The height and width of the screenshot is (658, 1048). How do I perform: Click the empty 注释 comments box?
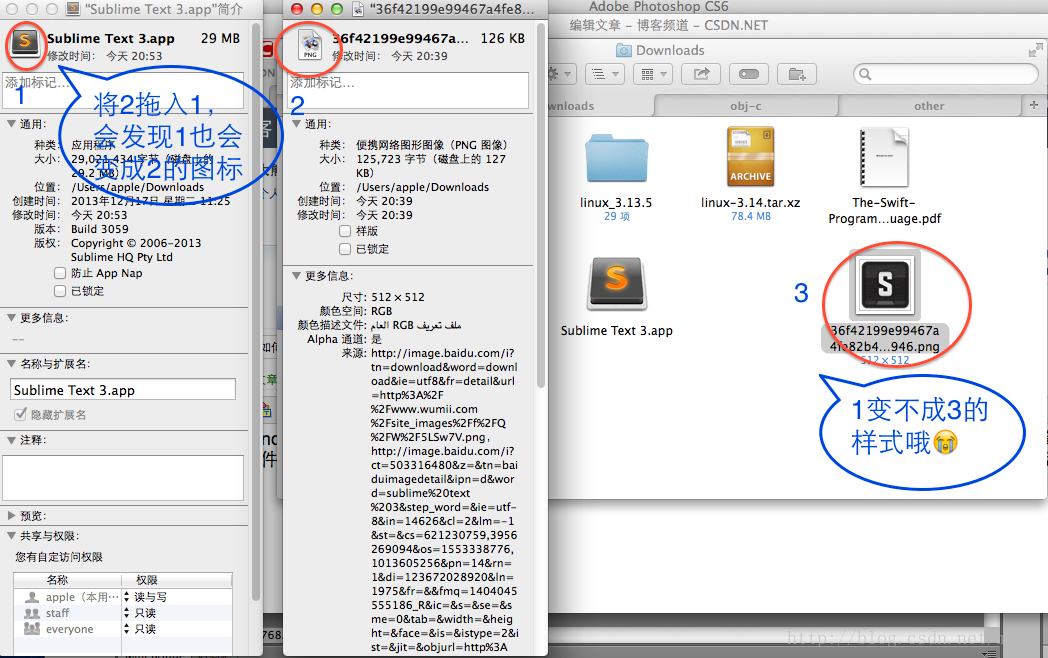tap(123, 478)
